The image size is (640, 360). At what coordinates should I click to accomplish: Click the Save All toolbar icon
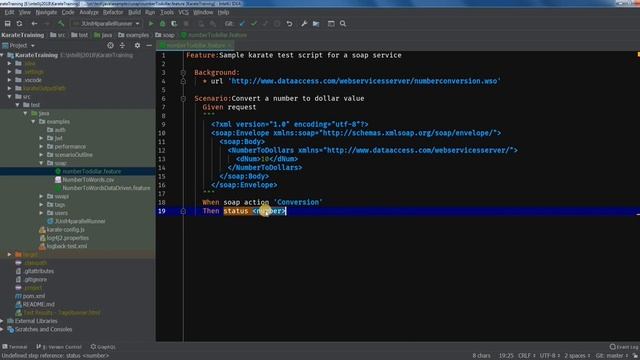click(8, 24)
